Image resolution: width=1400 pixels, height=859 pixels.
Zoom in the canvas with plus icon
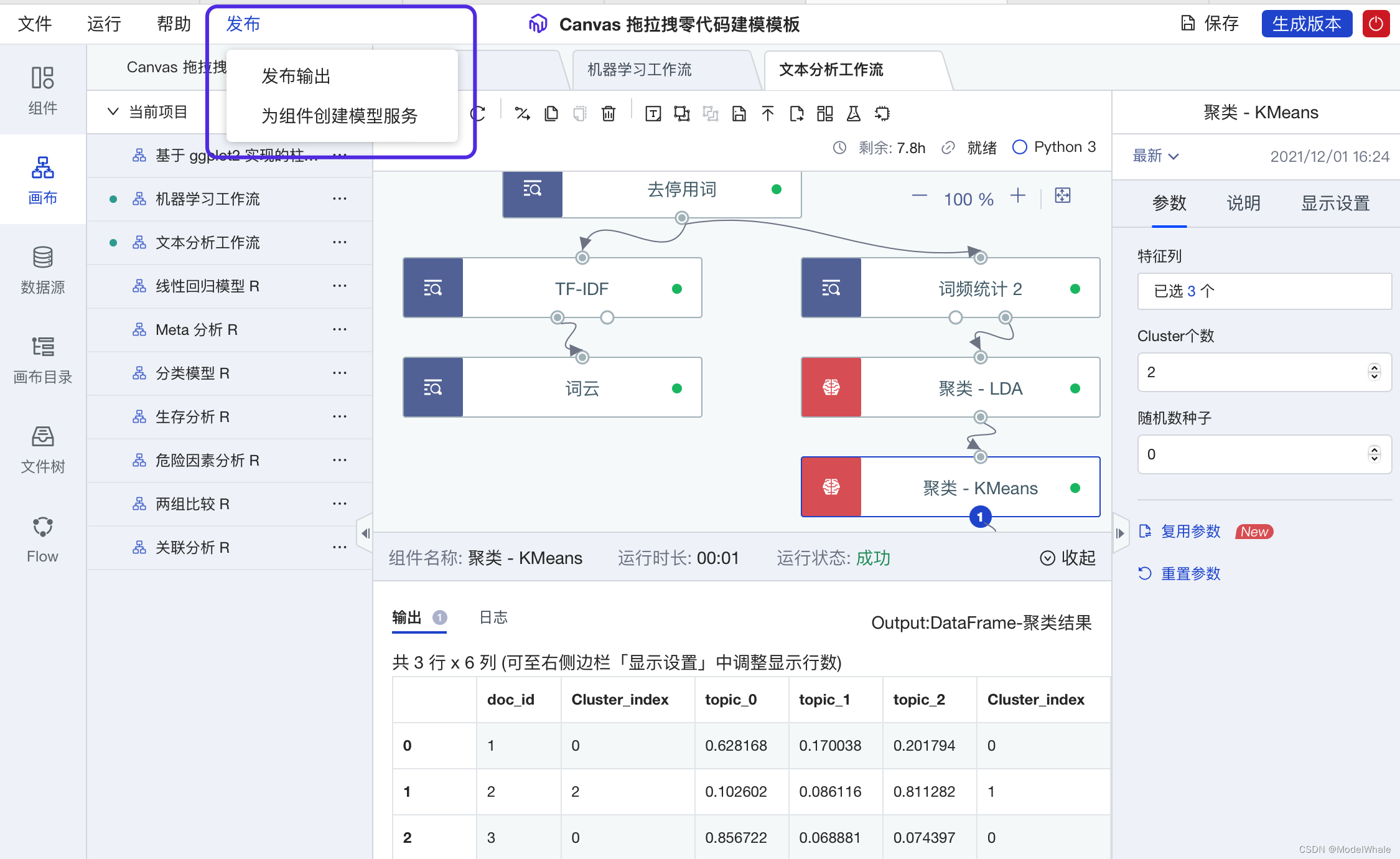(x=1018, y=196)
